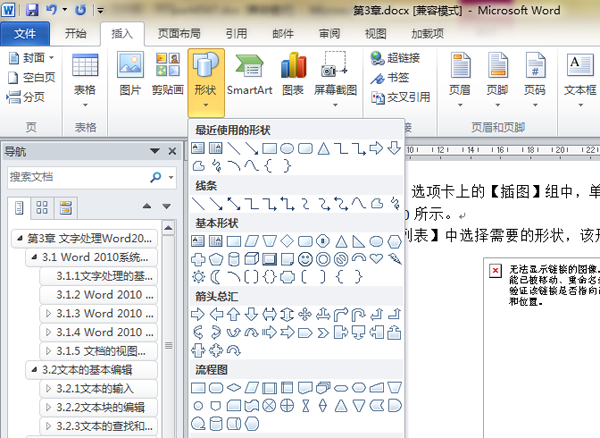Click the 图表 chart icon
The width and height of the screenshot is (600, 438).
coord(293,75)
